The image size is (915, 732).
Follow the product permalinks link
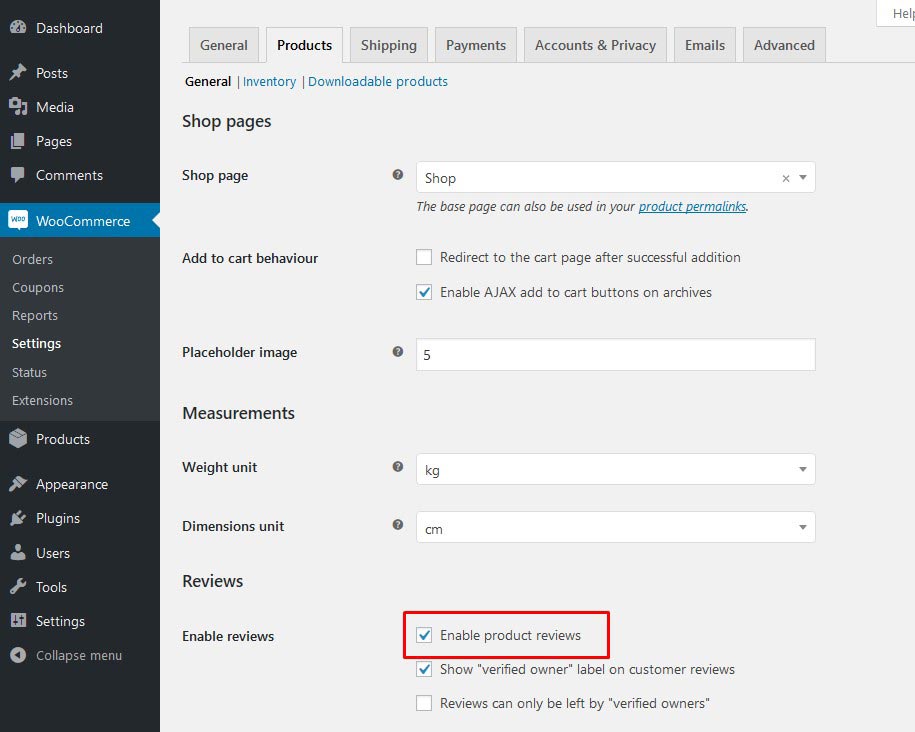tap(692, 207)
